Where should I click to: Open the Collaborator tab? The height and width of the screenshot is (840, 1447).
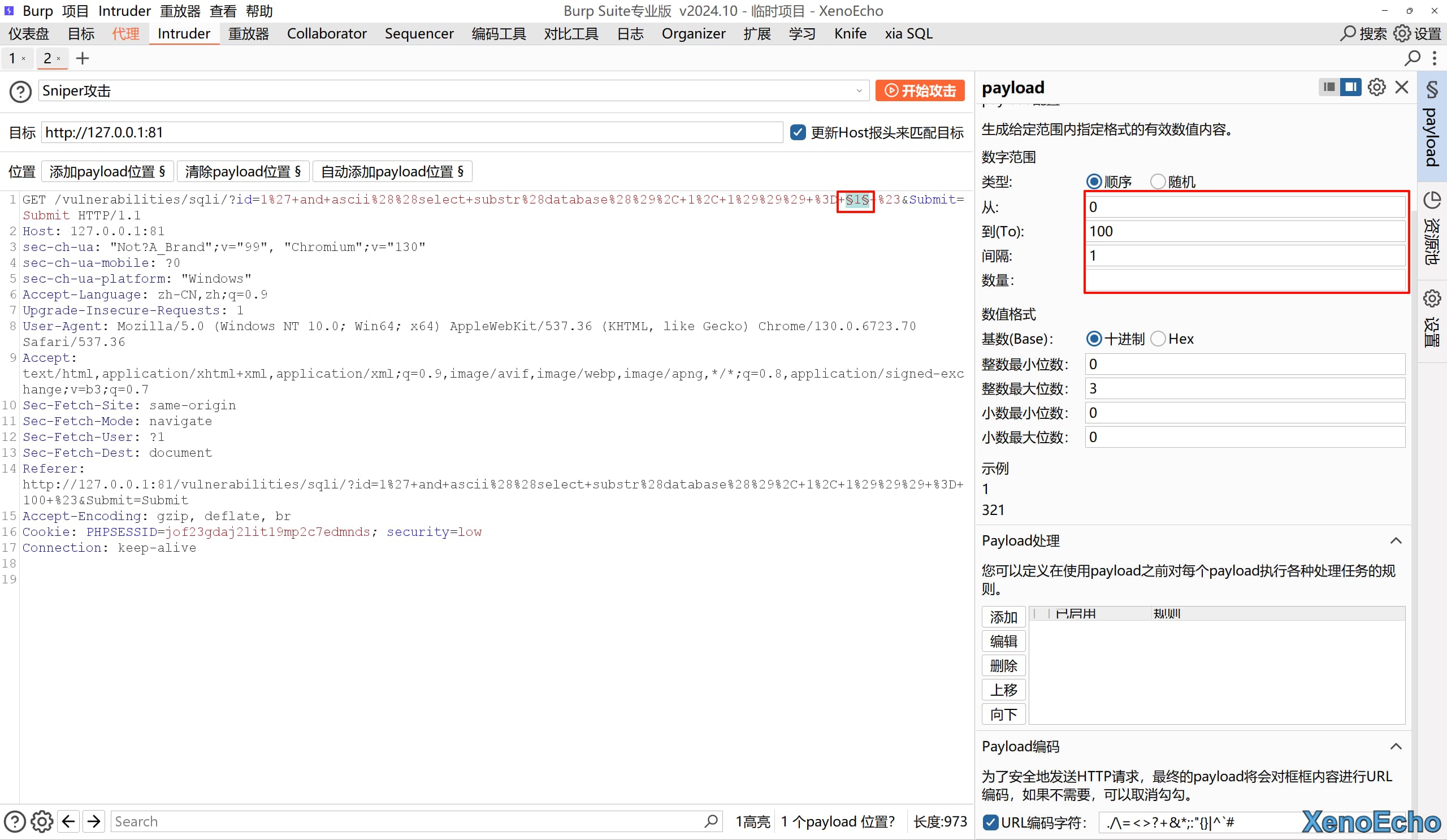[326, 34]
